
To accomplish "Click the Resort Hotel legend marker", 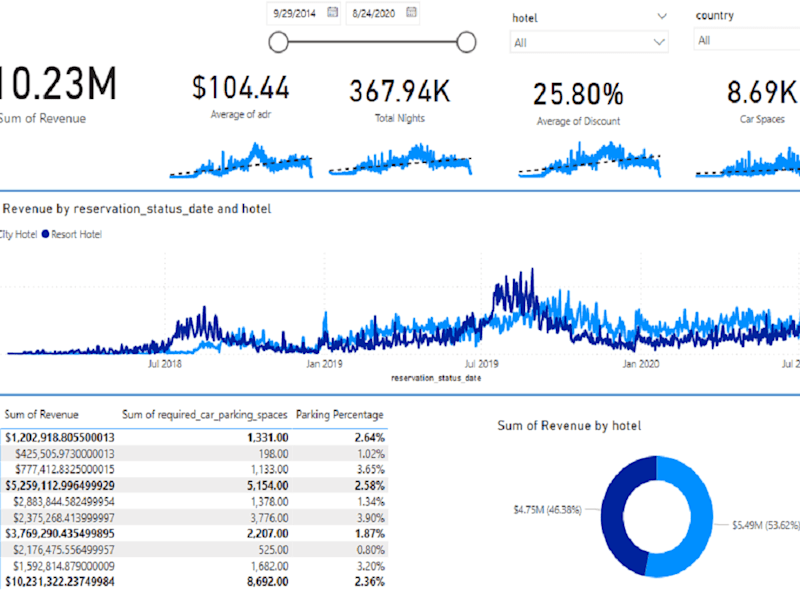I will 45,234.
